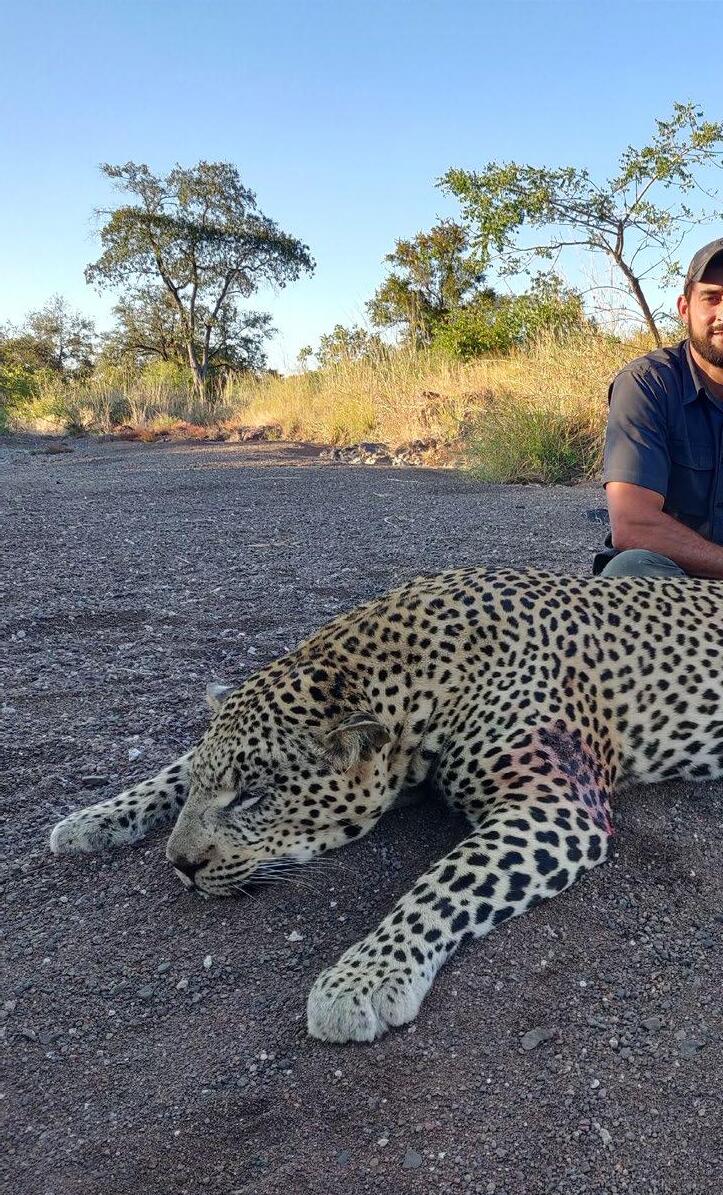The height and width of the screenshot is (1195, 723).
Task: Click the bushy green tree in center
Action: [x=428, y=284]
